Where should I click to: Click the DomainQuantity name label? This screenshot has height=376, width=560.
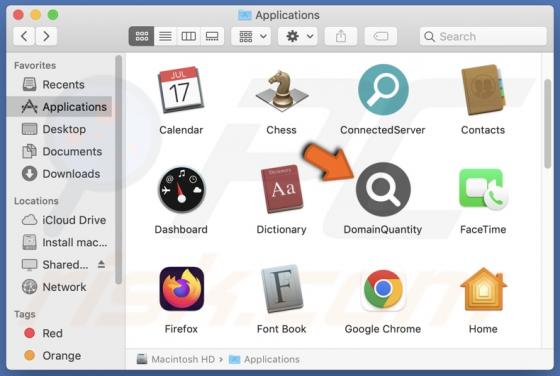[383, 230]
